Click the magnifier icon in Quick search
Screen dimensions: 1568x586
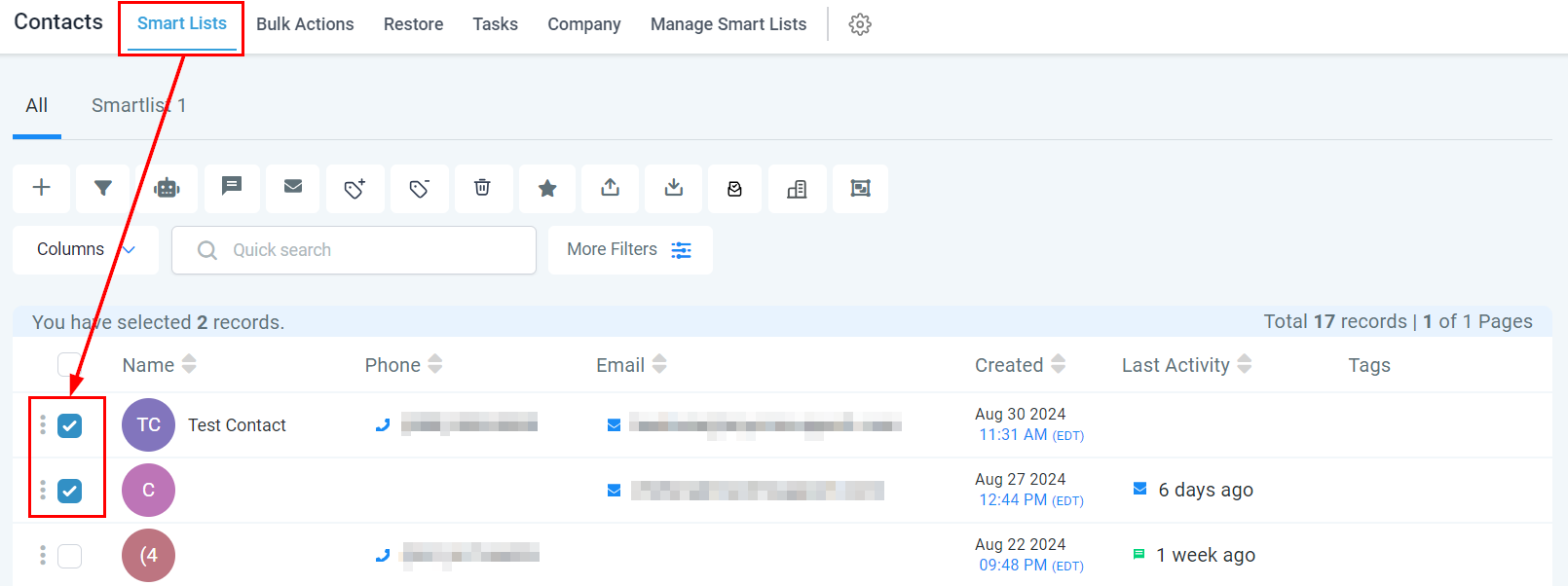click(207, 250)
